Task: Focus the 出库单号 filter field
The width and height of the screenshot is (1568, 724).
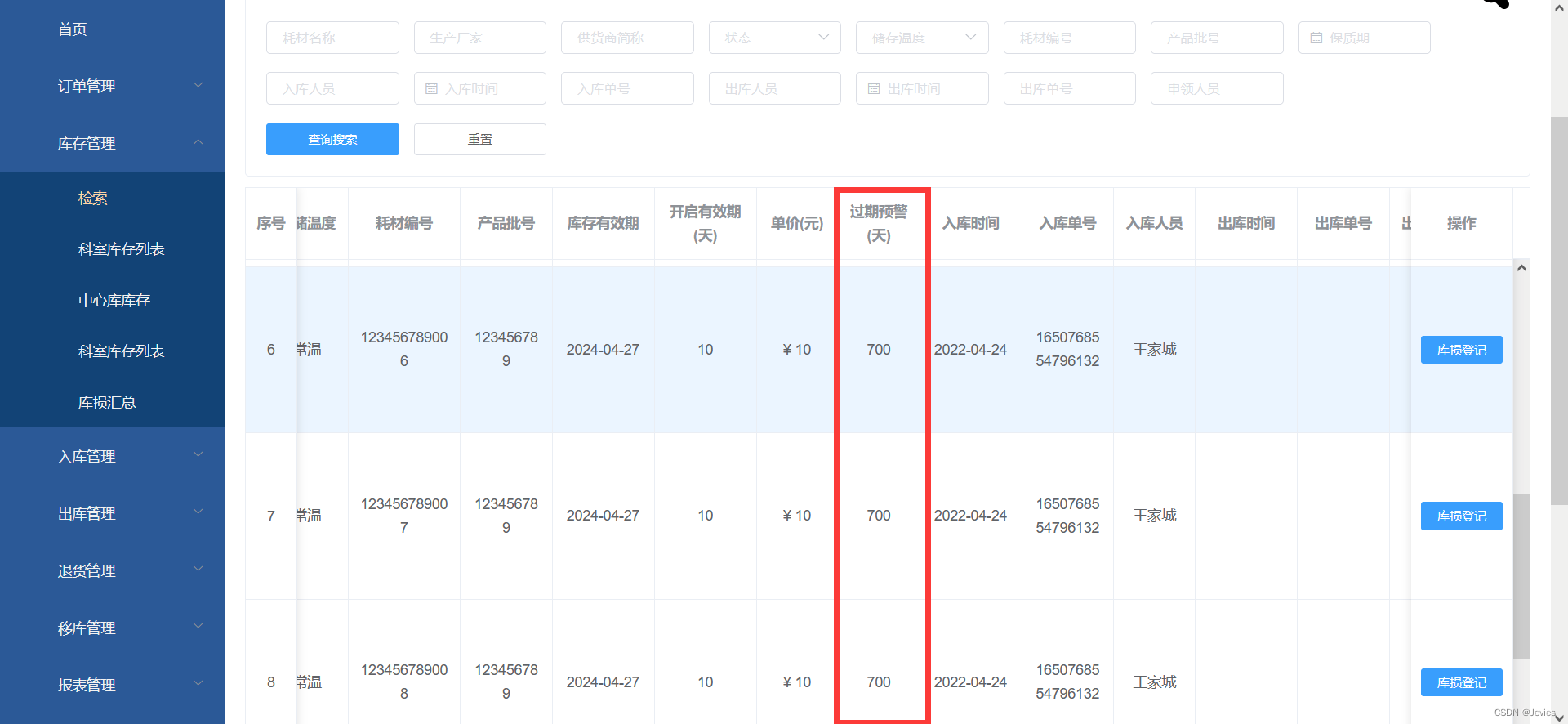Action: coord(1070,88)
